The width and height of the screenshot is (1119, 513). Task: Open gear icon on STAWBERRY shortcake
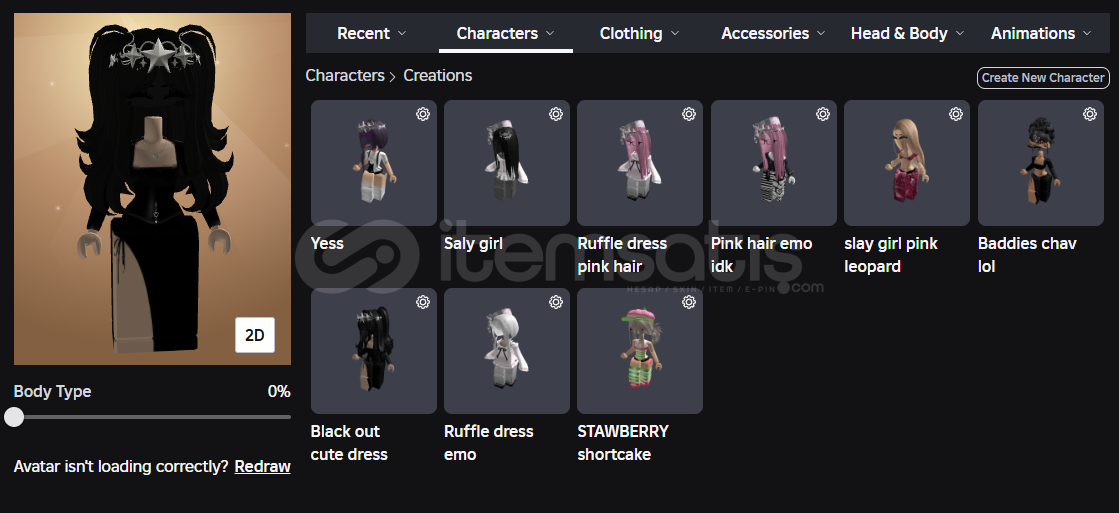tap(689, 303)
